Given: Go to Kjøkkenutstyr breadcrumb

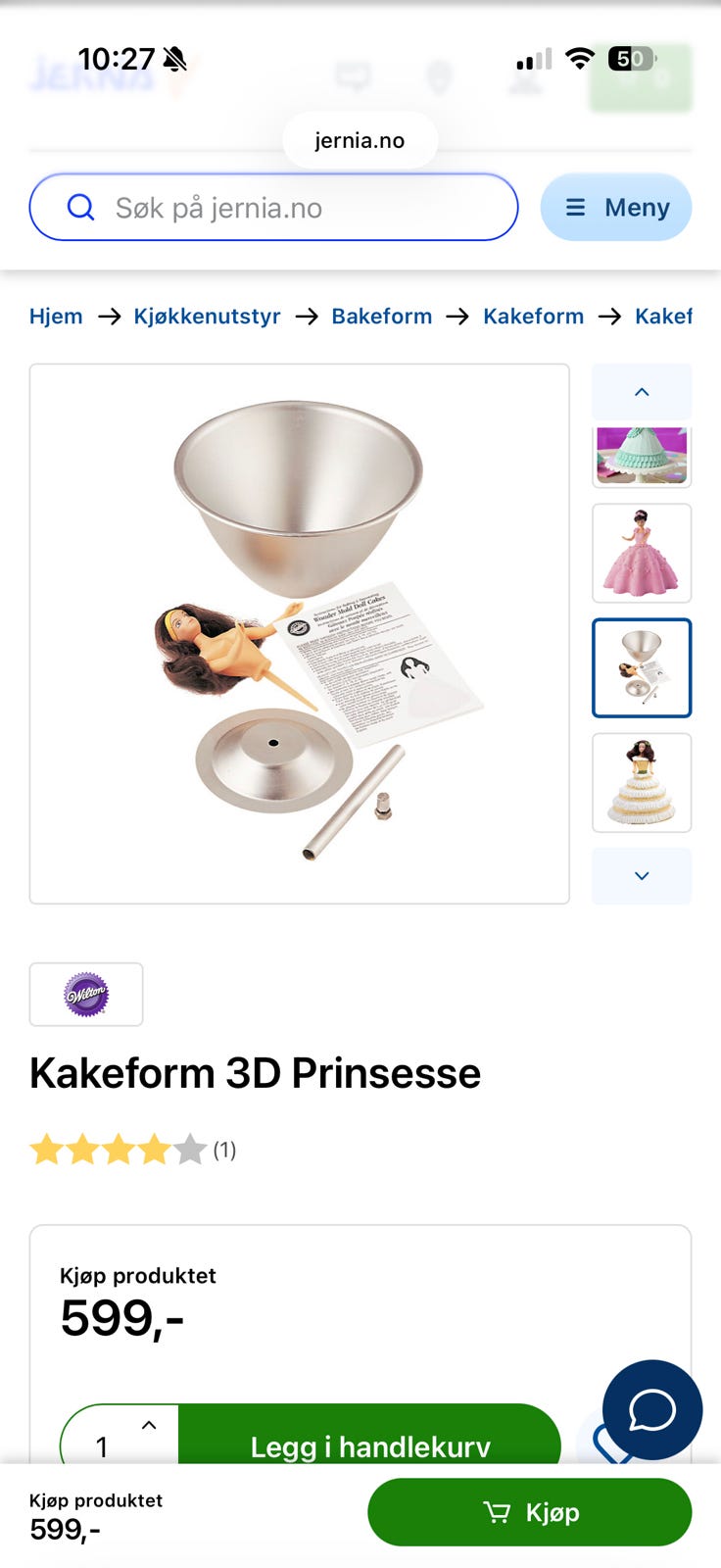Looking at the screenshot, I should [x=208, y=317].
